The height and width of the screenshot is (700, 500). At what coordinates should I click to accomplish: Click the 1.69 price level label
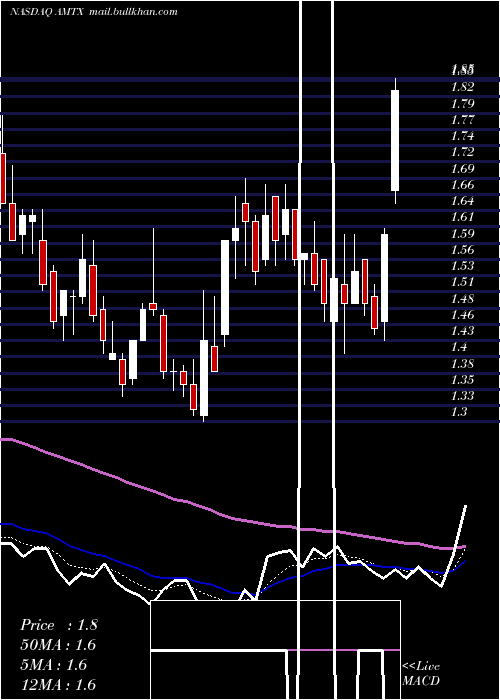(x=462, y=169)
